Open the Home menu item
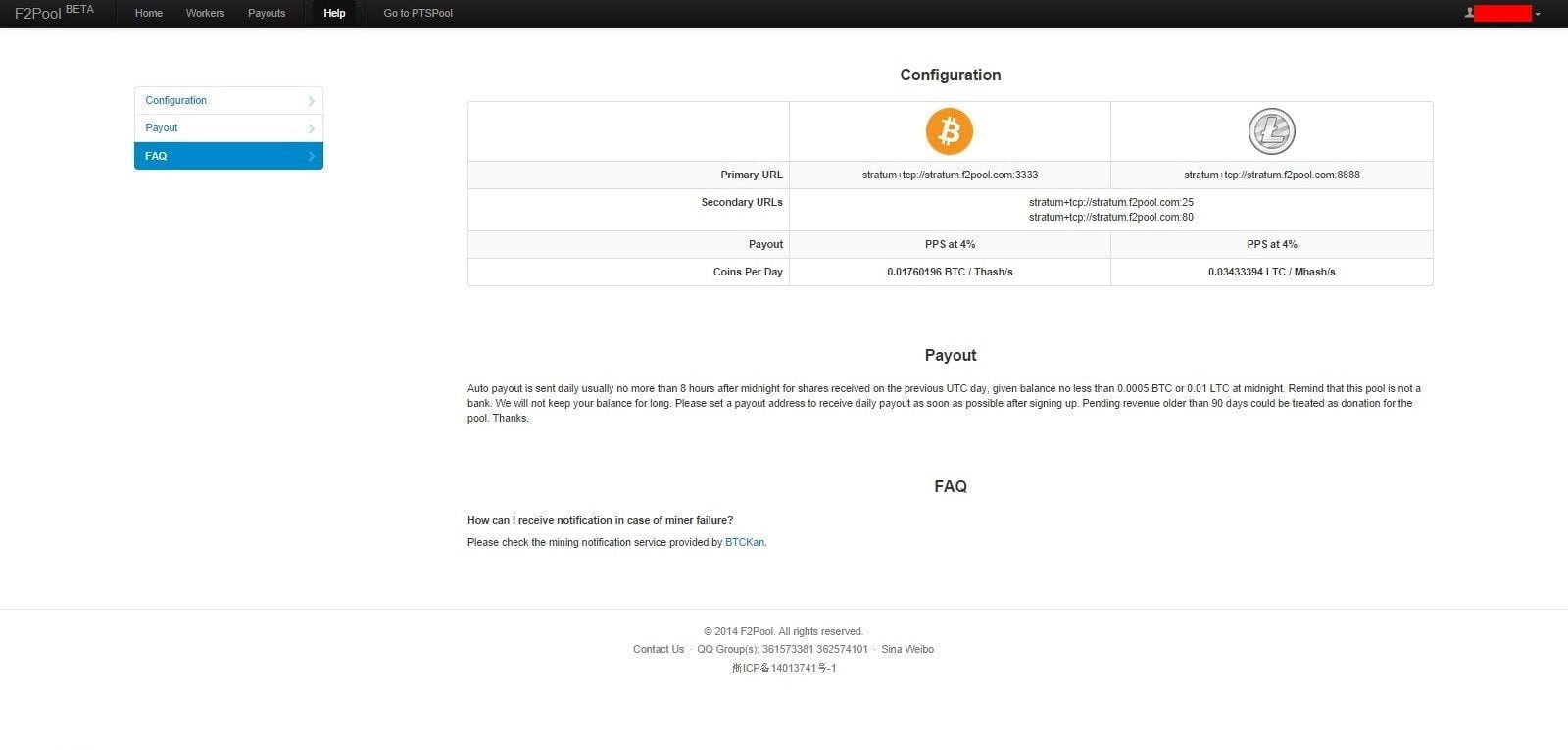This screenshot has width=1568, height=750. [x=149, y=14]
